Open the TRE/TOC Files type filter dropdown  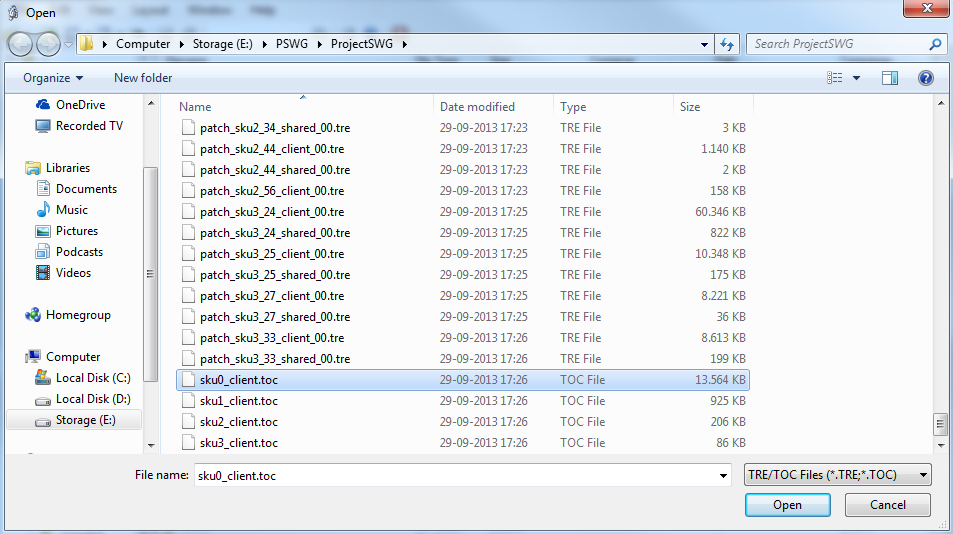[x=838, y=475]
